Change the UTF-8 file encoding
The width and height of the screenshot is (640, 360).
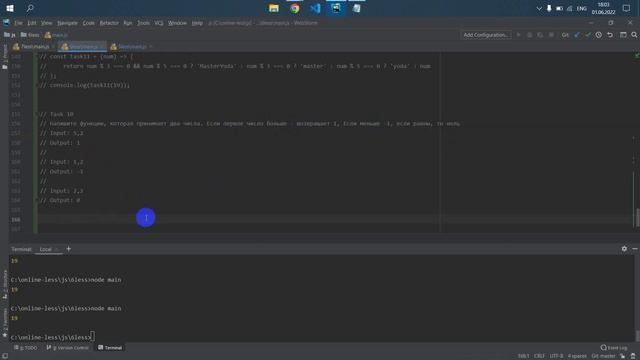click(556, 356)
